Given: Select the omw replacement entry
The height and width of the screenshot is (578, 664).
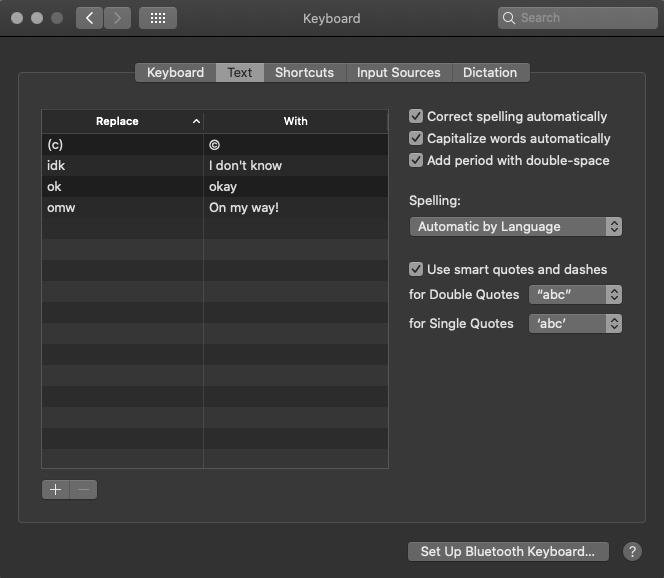Looking at the screenshot, I should pyautogui.click(x=215, y=207).
